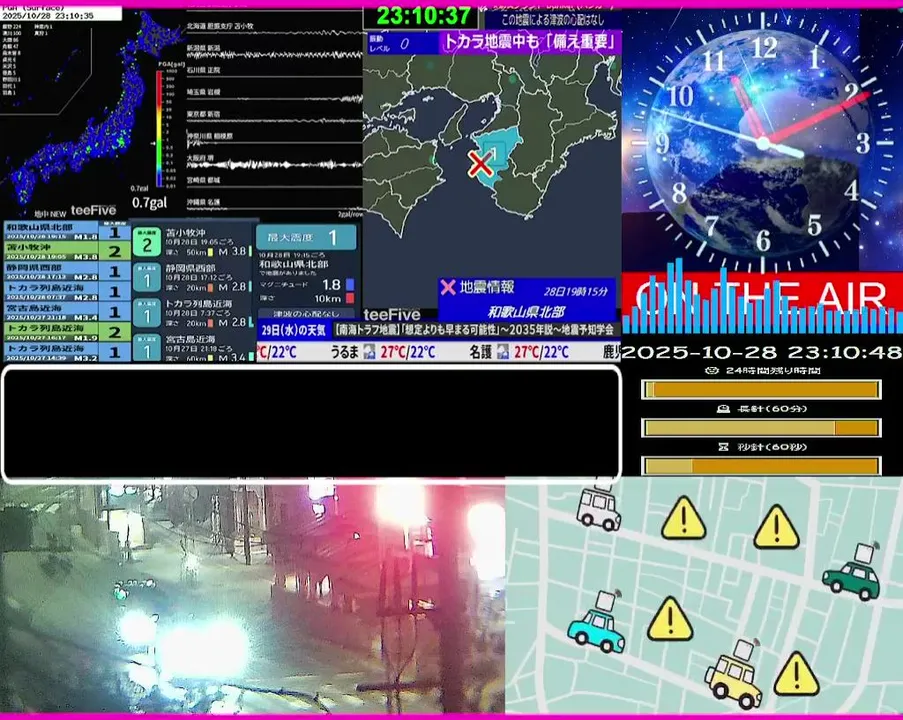The height and width of the screenshot is (720, 903).
Task: Click the 長針(60分) progress bar
Action: (x=761, y=427)
